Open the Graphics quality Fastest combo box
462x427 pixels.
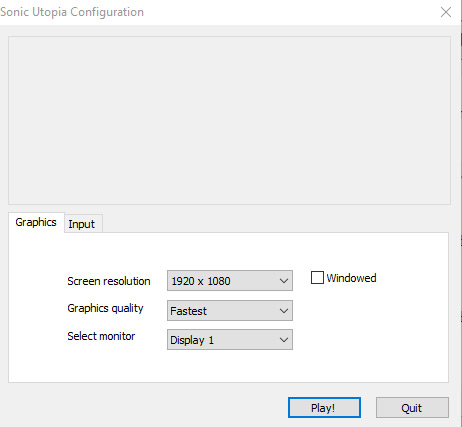[230, 311]
